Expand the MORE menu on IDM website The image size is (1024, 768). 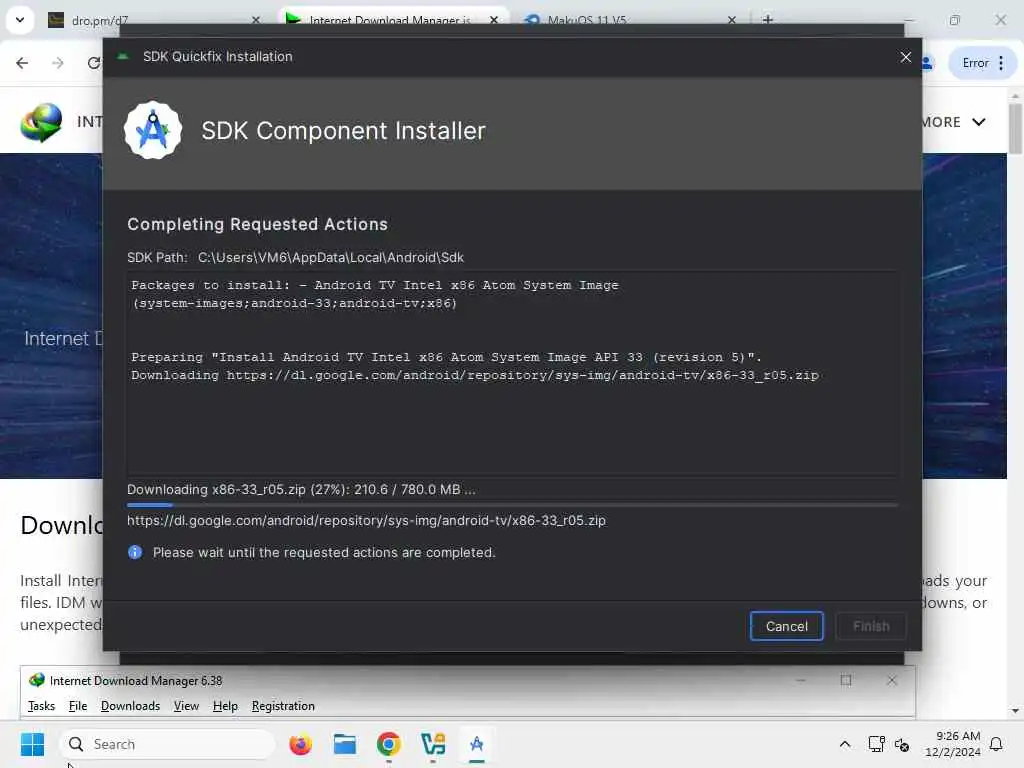click(x=954, y=122)
